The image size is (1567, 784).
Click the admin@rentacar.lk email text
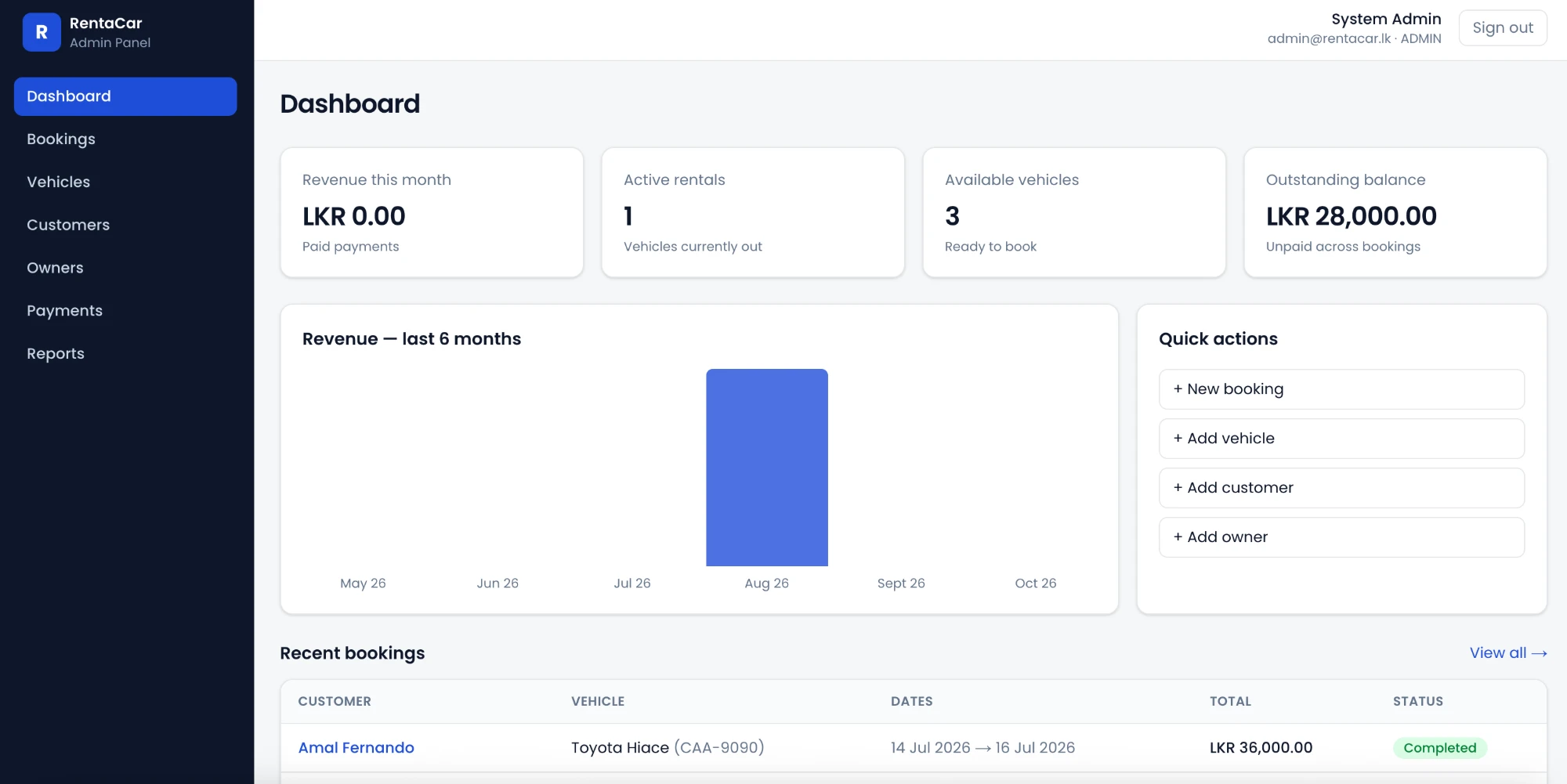pyautogui.click(x=1330, y=38)
